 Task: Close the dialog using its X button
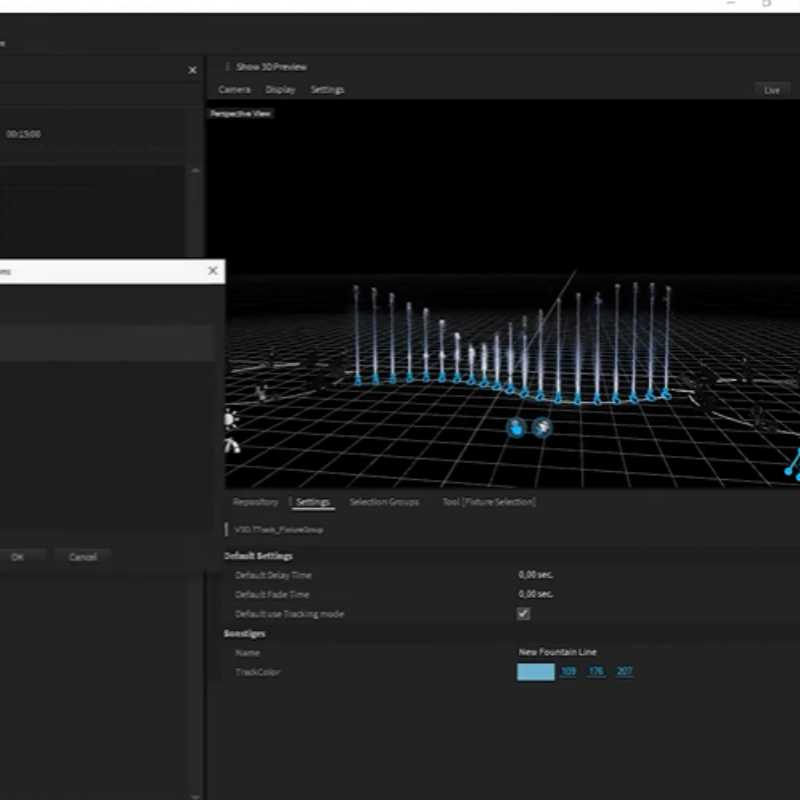212,271
